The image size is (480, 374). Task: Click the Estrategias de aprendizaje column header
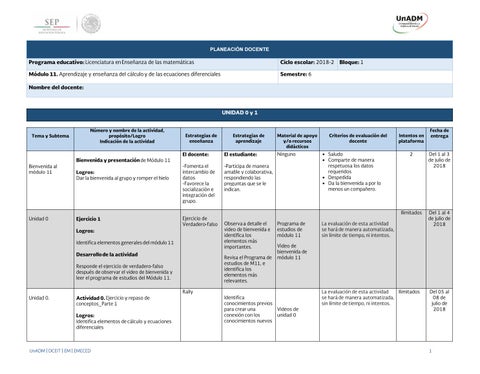click(248, 138)
